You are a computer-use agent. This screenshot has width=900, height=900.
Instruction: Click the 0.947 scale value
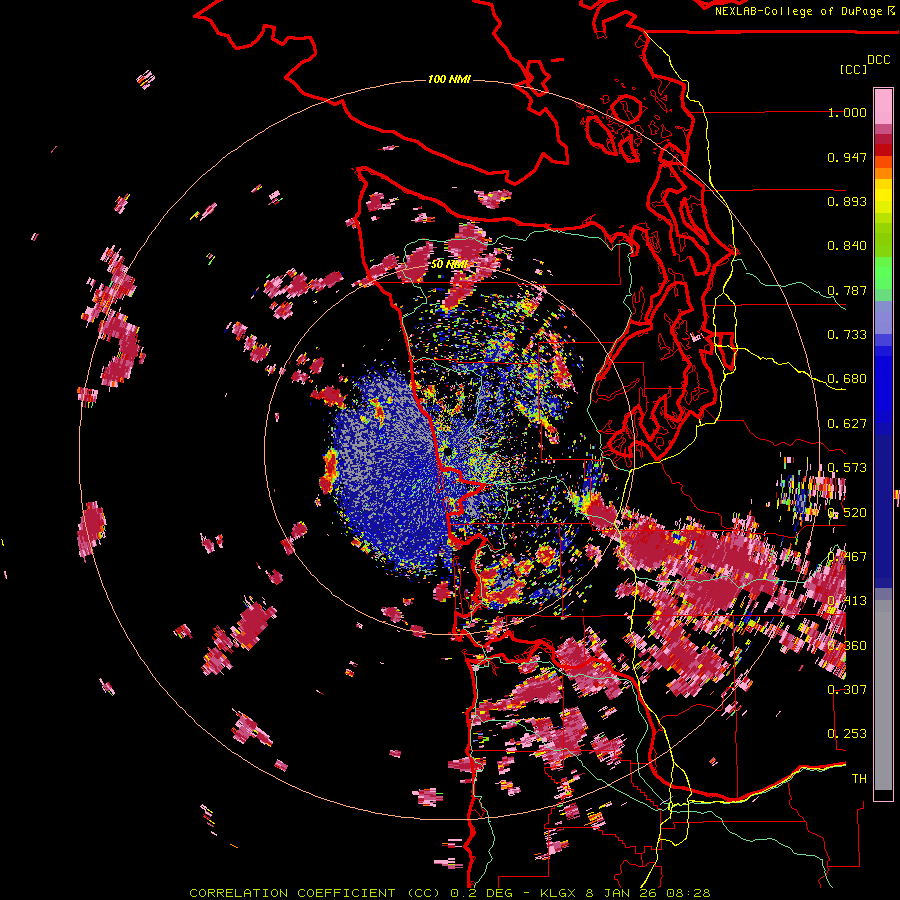847,157
